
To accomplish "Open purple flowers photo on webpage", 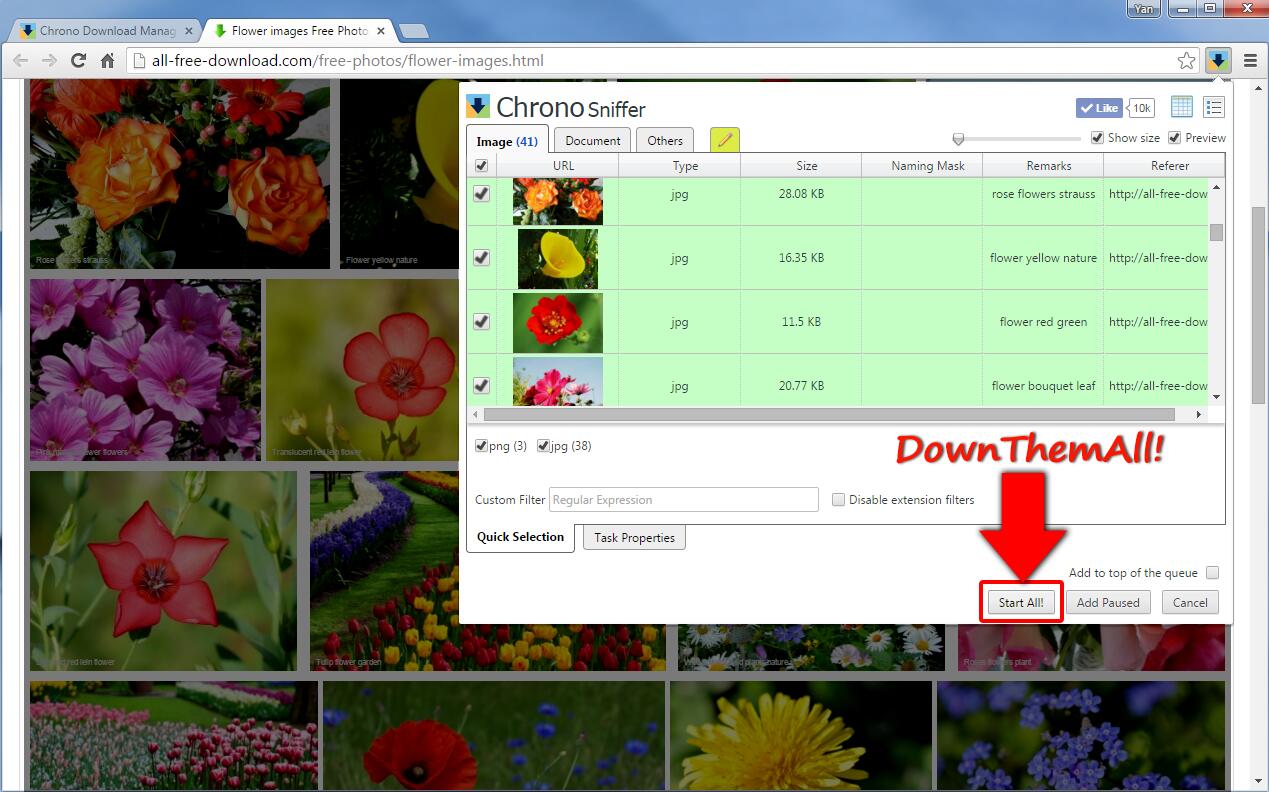I will click(145, 370).
